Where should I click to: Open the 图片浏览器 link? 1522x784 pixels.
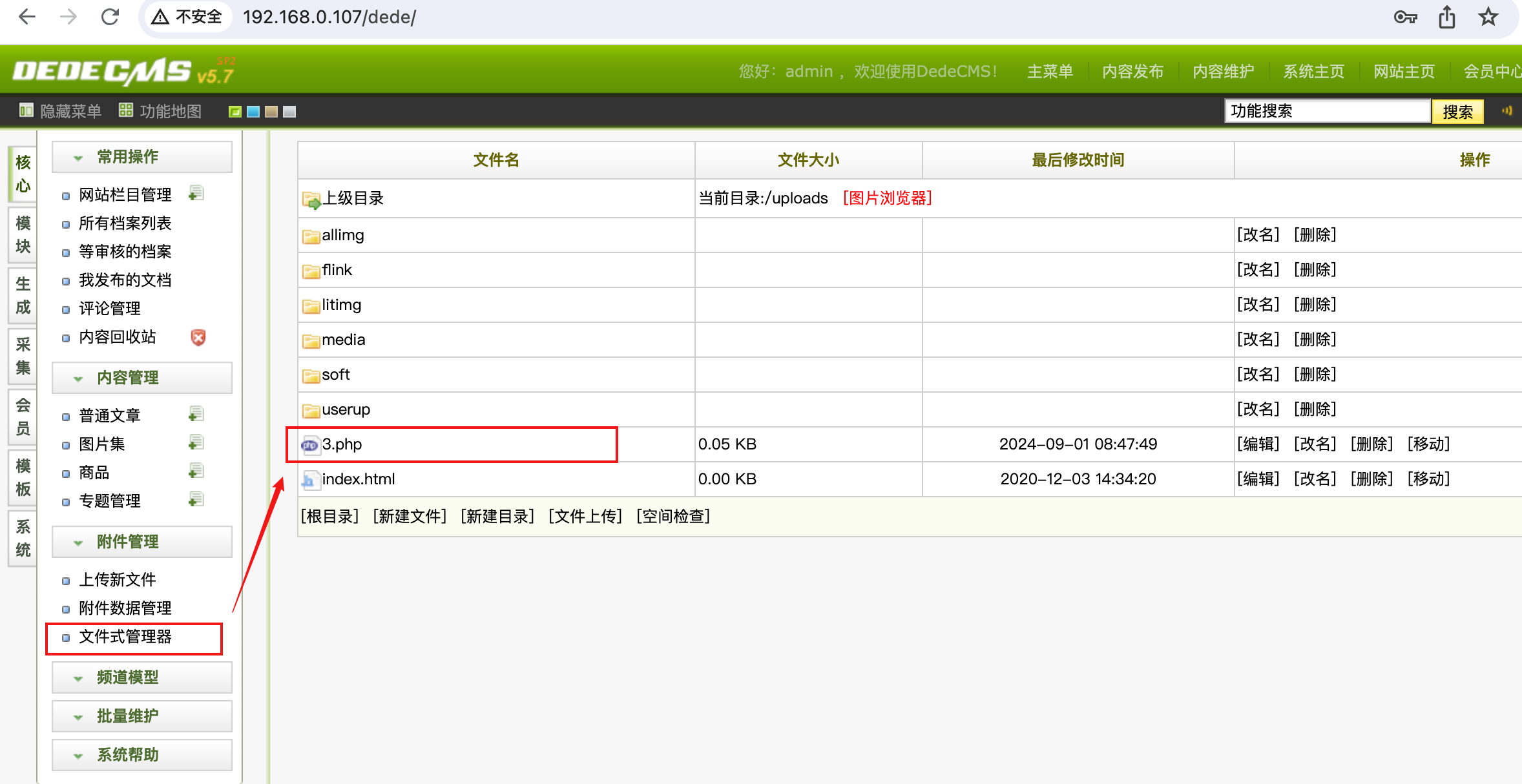[x=888, y=198]
